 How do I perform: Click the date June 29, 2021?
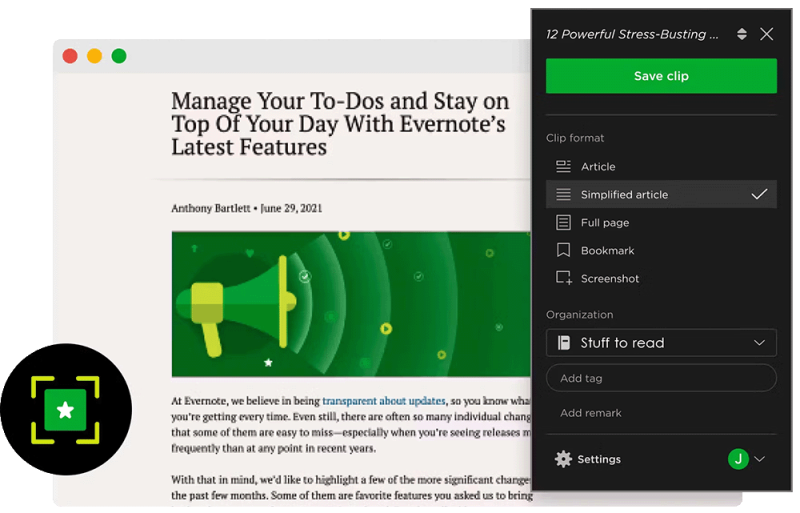(291, 208)
